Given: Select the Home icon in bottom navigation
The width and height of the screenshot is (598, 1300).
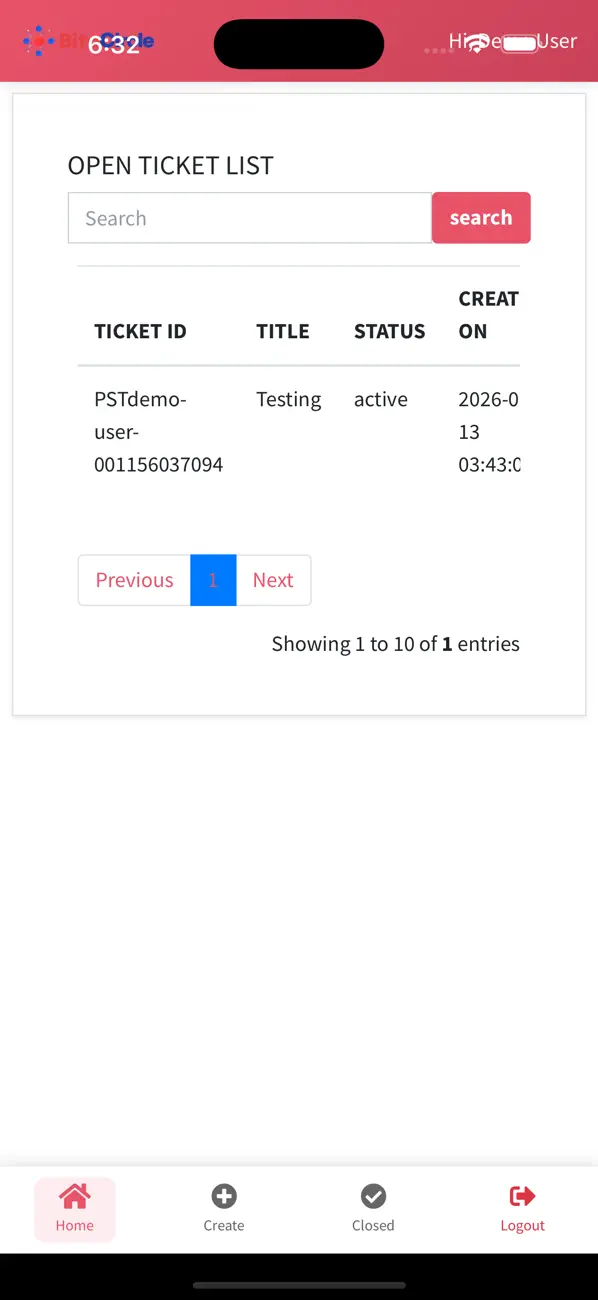Looking at the screenshot, I should pyautogui.click(x=74, y=1196).
